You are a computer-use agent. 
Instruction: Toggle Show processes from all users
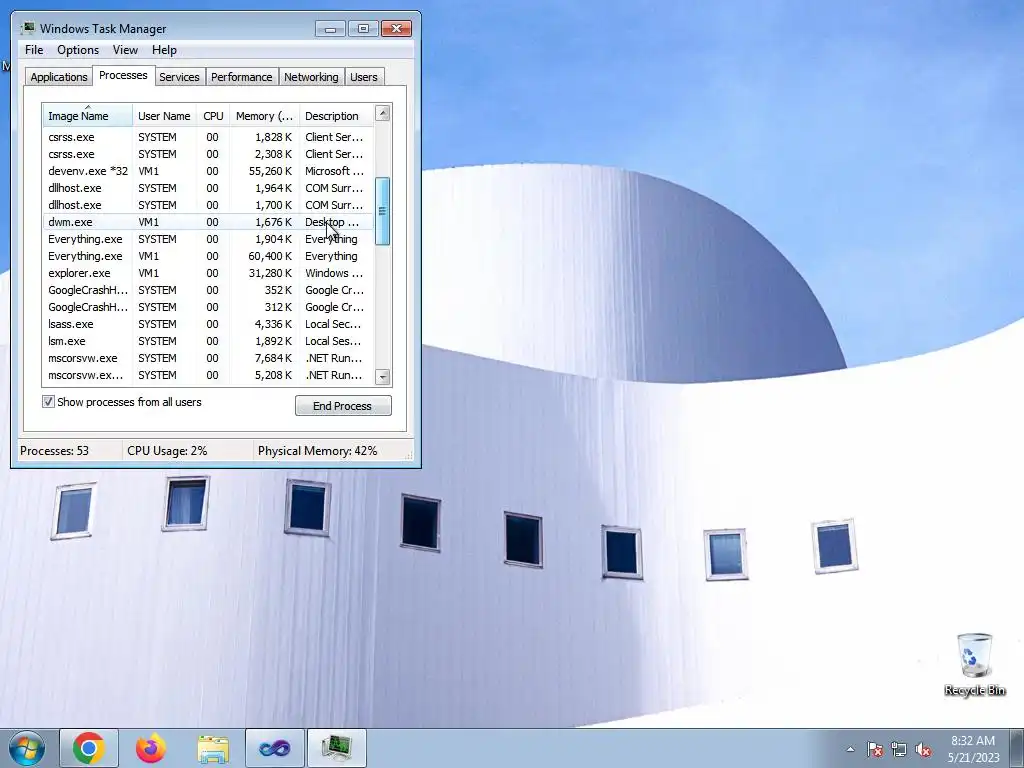coord(48,402)
